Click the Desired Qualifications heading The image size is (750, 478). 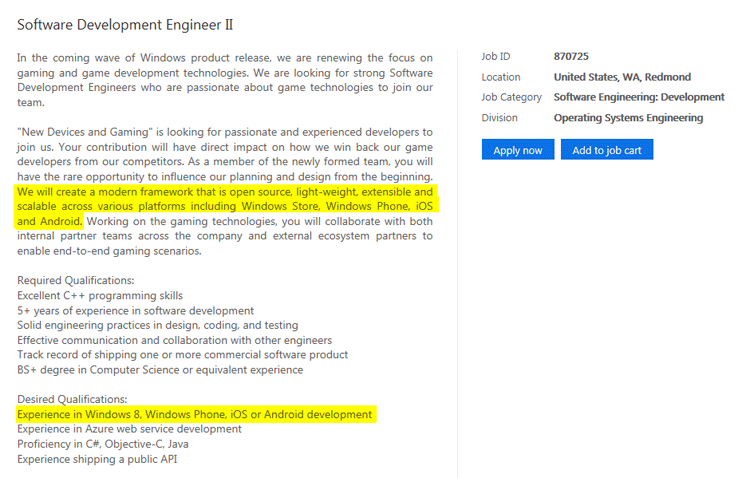point(72,400)
